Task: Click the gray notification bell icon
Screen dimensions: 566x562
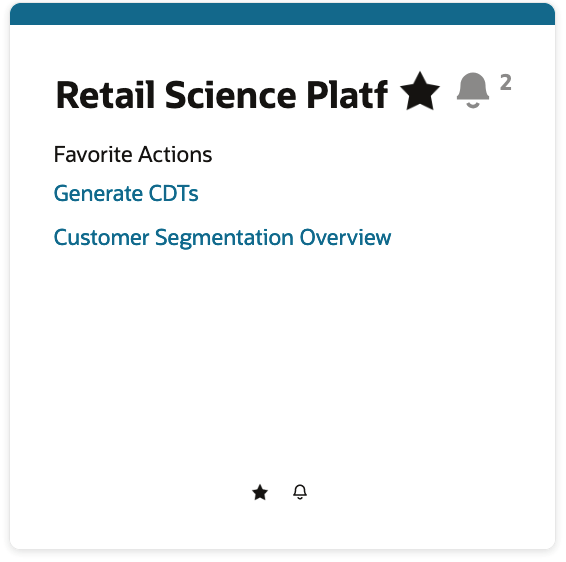Action: (x=473, y=90)
